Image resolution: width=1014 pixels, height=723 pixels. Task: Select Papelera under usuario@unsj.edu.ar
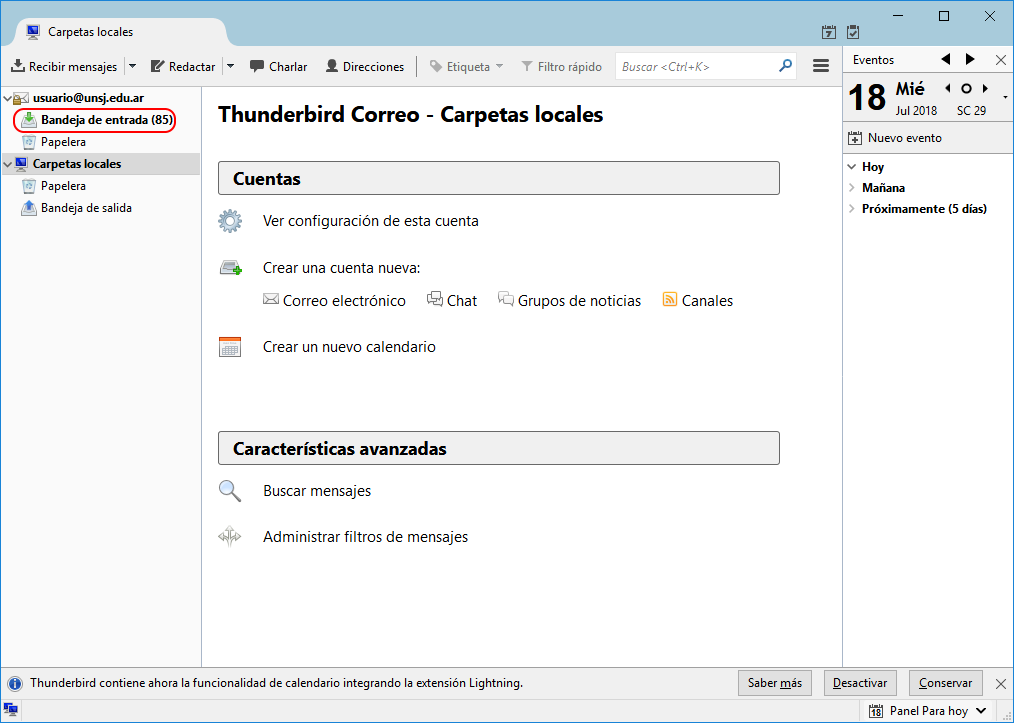(63, 142)
